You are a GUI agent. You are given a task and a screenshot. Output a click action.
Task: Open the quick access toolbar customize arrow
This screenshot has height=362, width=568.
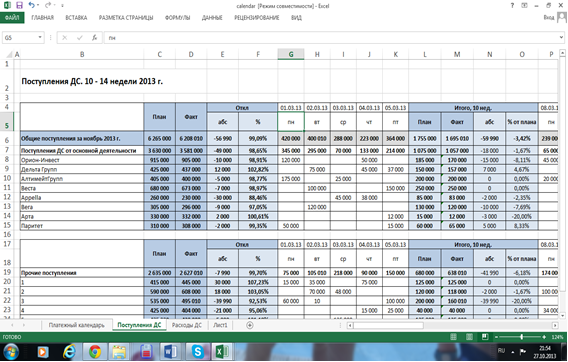click(62, 6)
